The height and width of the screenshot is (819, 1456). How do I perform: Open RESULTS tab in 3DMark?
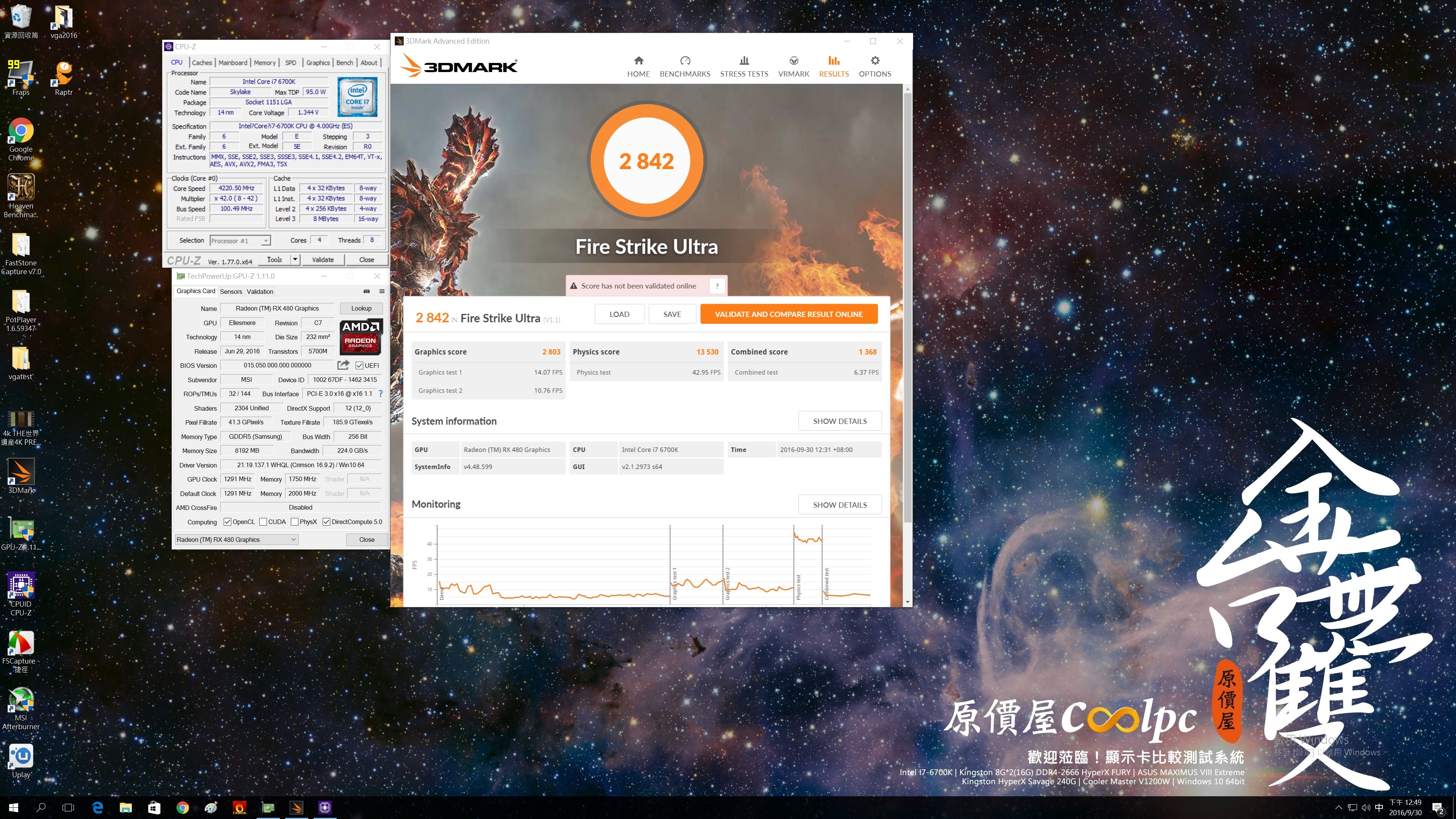[x=834, y=67]
